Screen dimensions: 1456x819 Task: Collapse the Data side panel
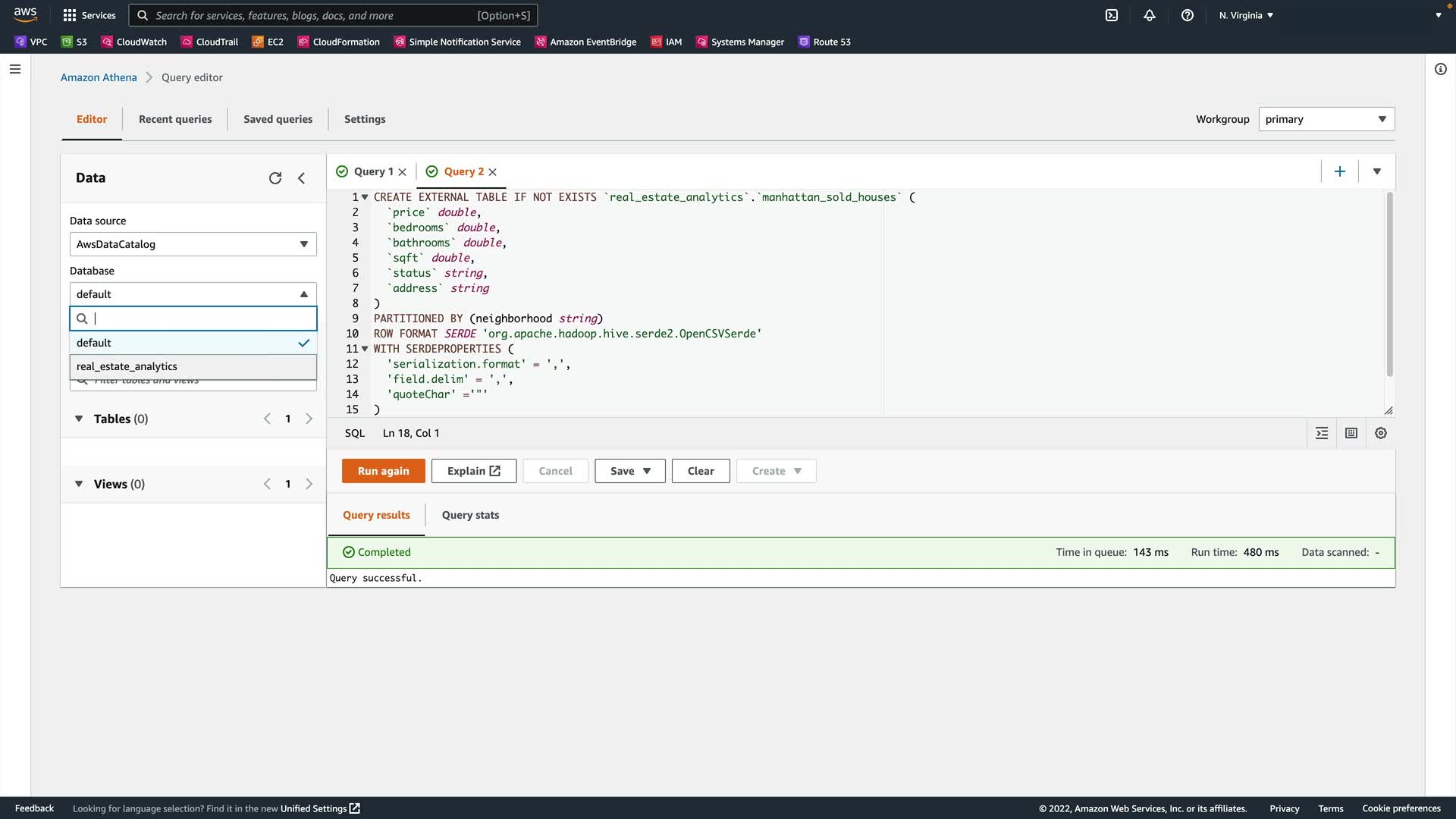click(x=302, y=178)
